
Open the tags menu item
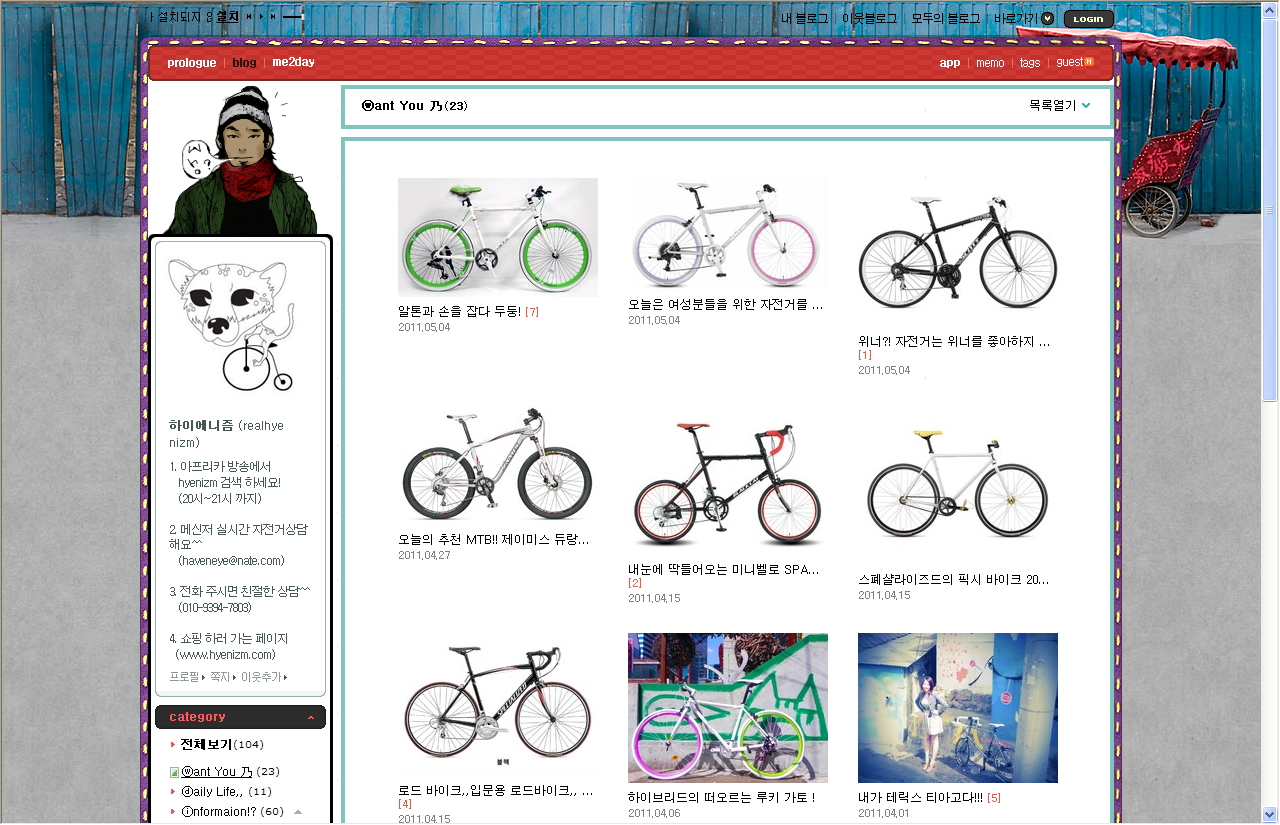(1030, 63)
